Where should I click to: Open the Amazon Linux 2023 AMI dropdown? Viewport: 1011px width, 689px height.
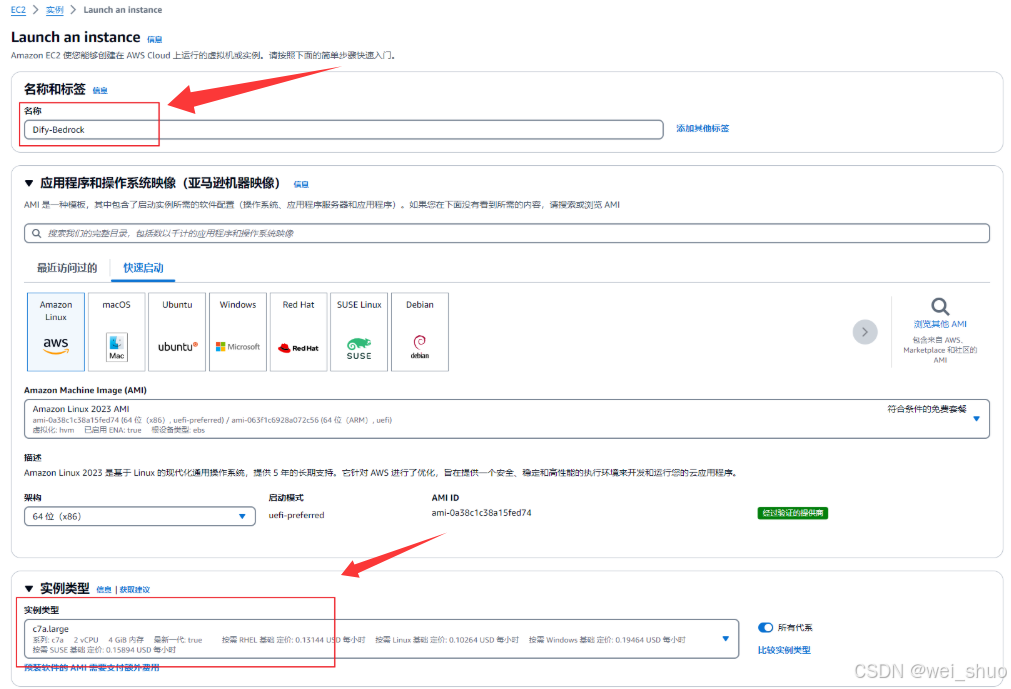(977, 419)
